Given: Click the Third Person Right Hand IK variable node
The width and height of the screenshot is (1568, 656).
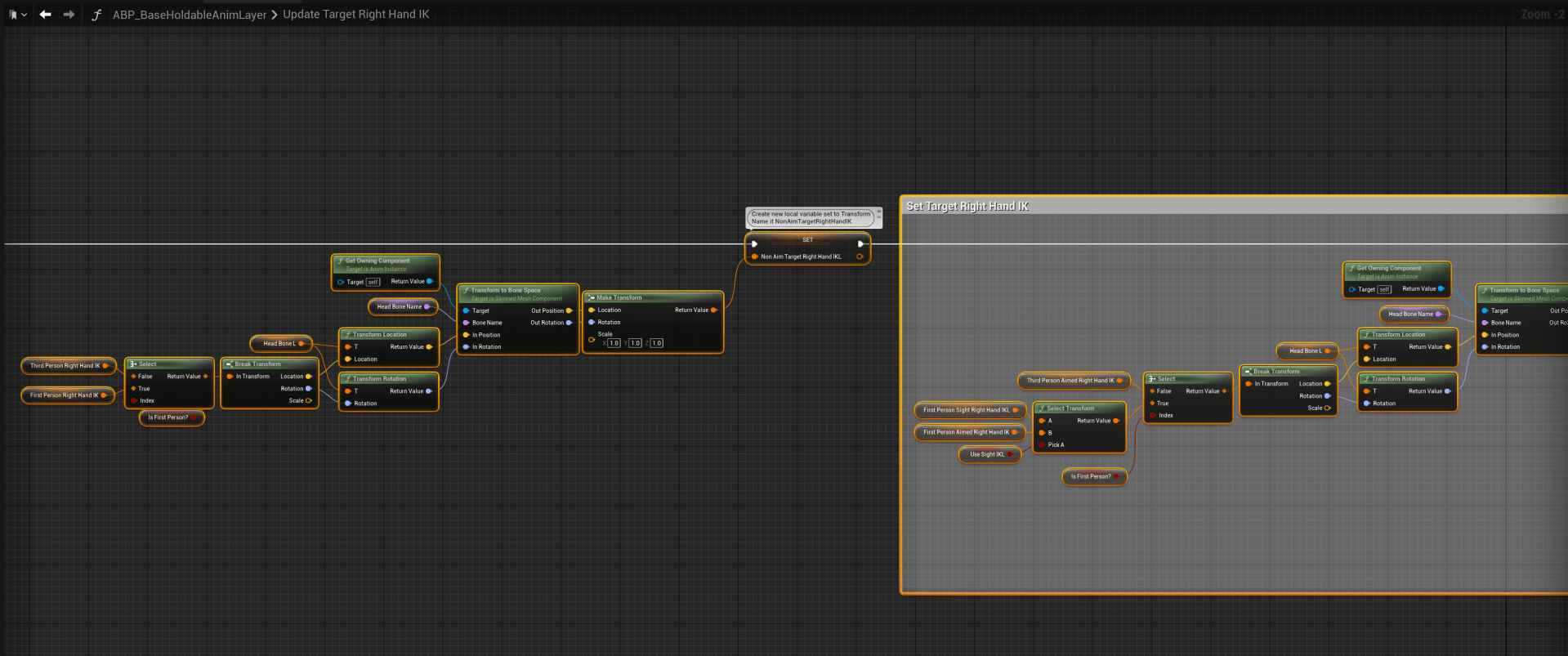Looking at the screenshot, I should point(65,366).
